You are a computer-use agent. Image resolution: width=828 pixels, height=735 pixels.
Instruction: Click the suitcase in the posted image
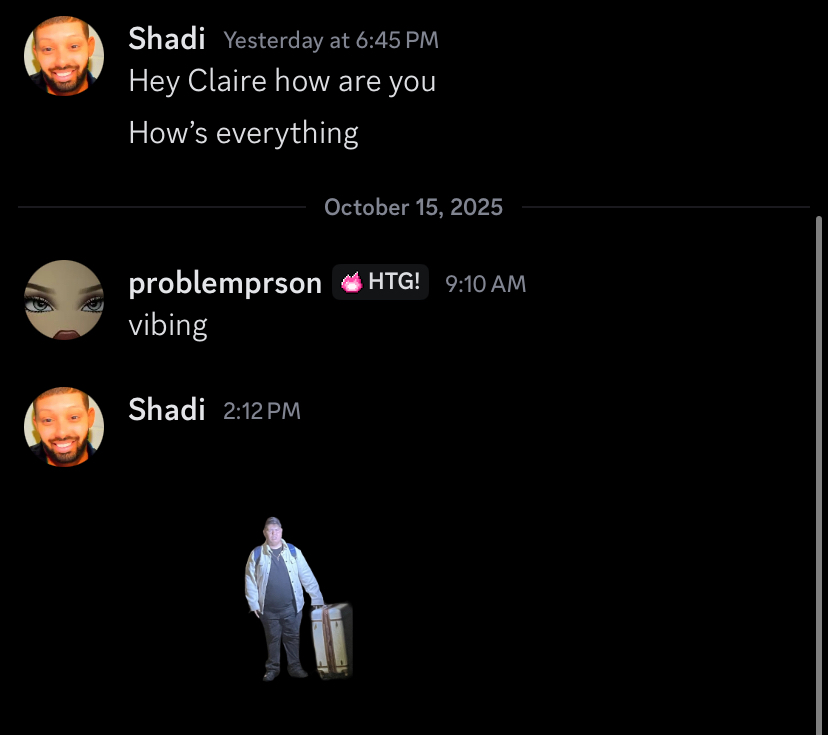(332, 641)
